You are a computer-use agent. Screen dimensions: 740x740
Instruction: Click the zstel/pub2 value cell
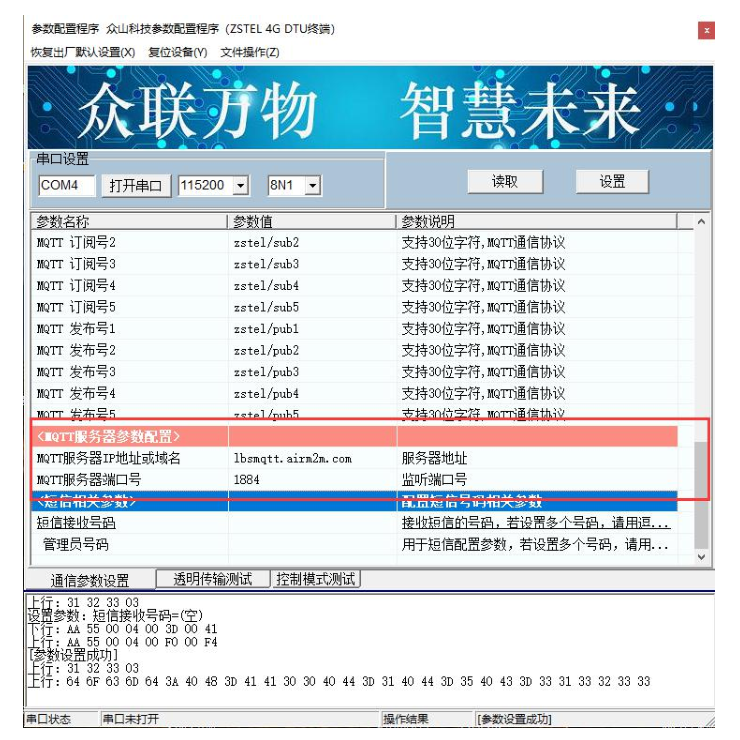coord(312,351)
